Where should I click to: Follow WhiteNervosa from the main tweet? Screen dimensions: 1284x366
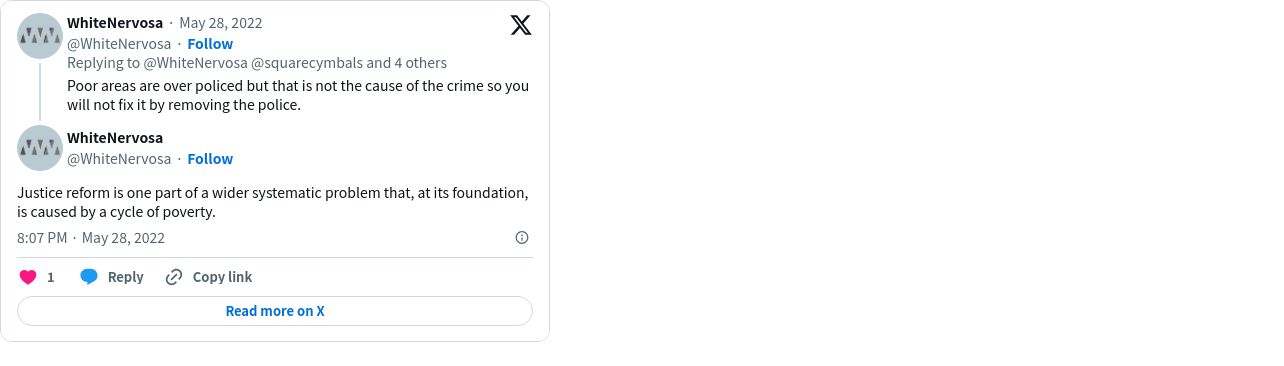(210, 159)
